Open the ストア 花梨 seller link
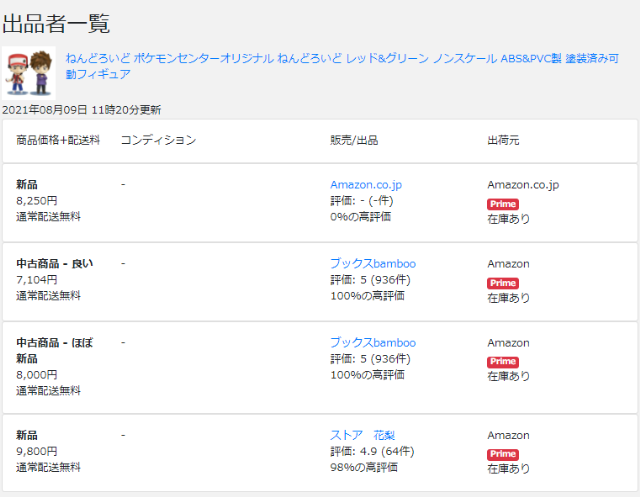This screenshot has width=640, height=497. (x=362, y=435)
